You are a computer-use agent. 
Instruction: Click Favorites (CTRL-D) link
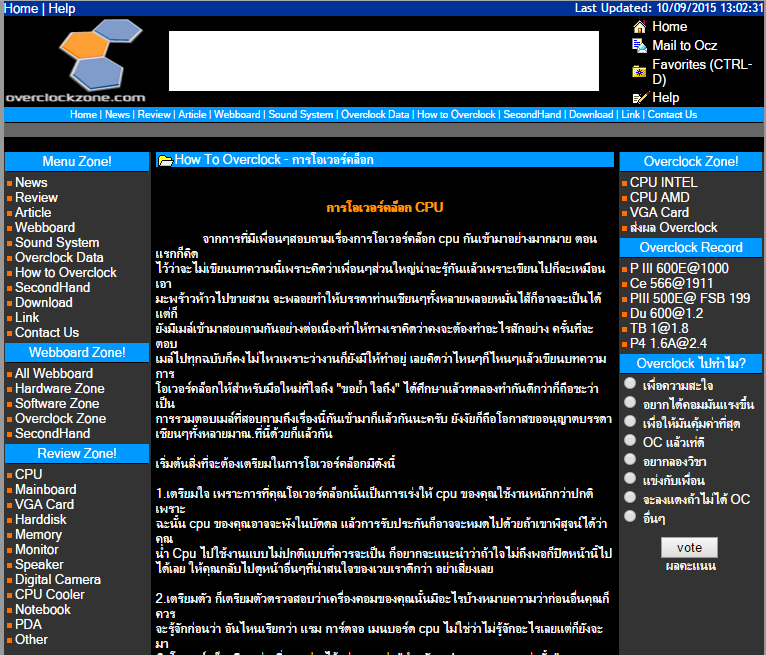(702, 72)
